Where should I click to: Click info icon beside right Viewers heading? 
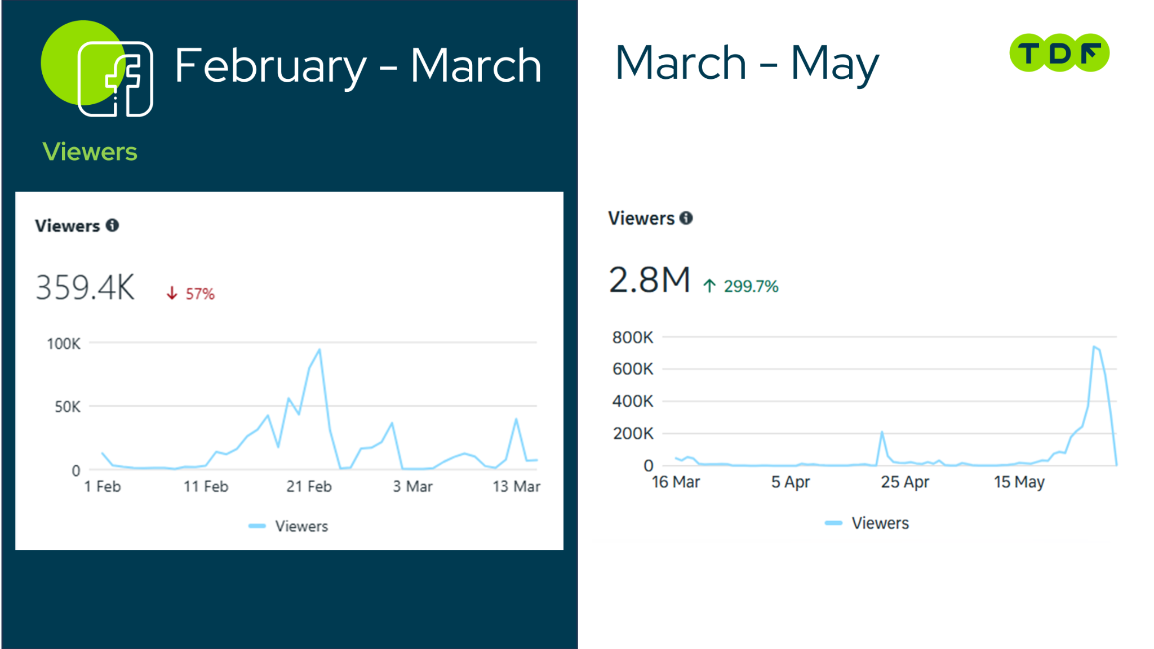point(686,218)
